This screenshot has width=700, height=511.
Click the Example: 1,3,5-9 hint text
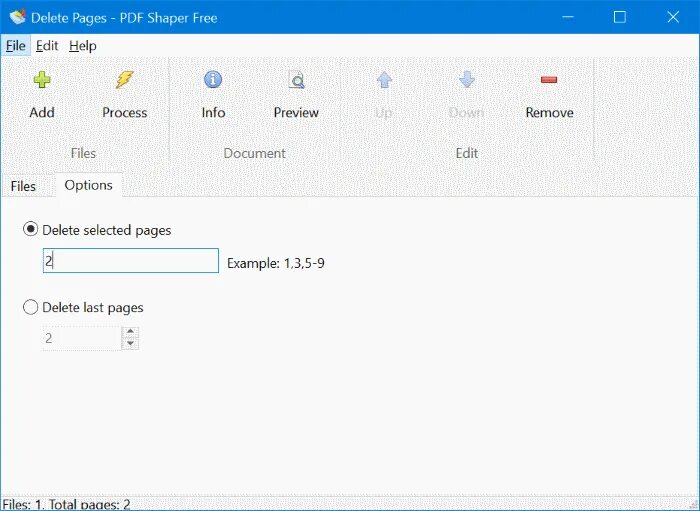pyautogui.click(x=276, y=263)
